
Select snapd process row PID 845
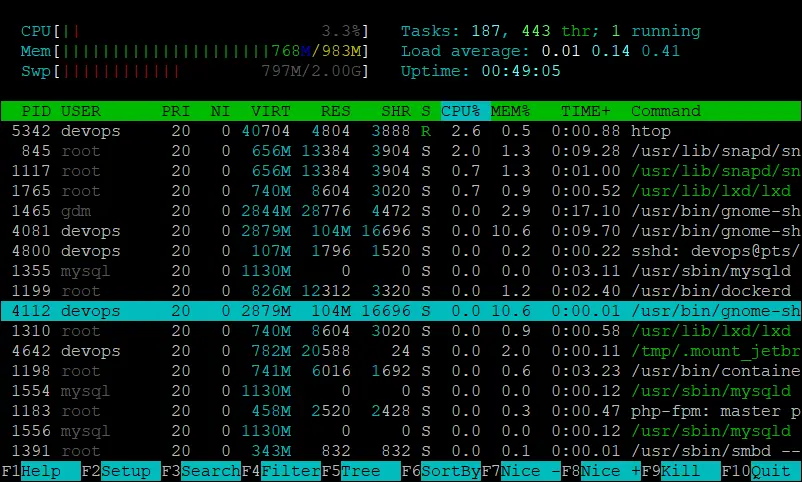pyautogui.click(x=401, y=151)
